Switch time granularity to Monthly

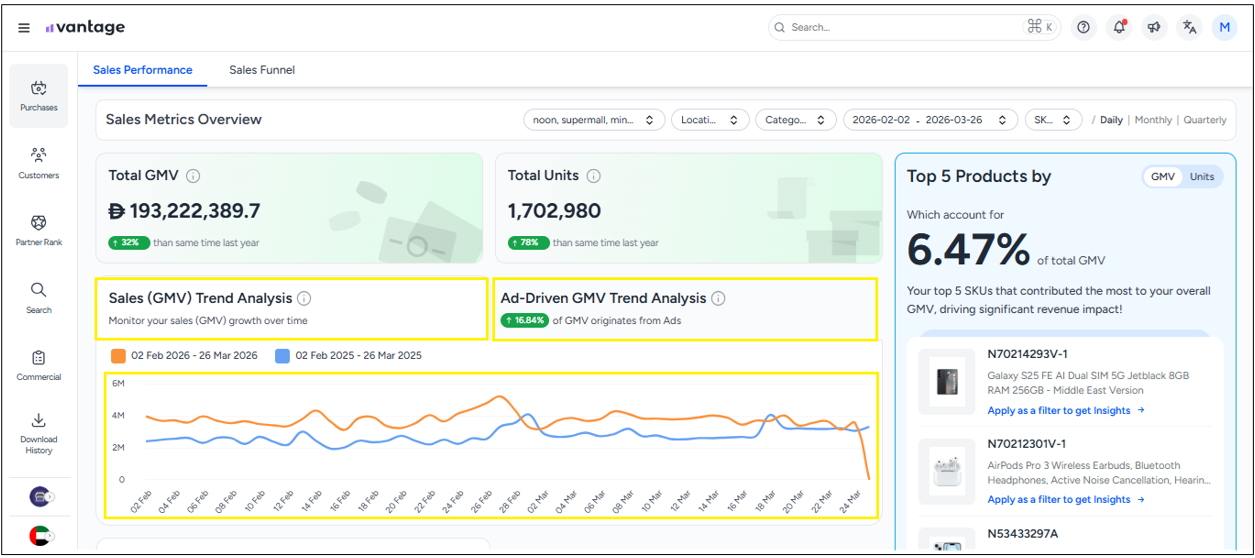coord(1153,120)
